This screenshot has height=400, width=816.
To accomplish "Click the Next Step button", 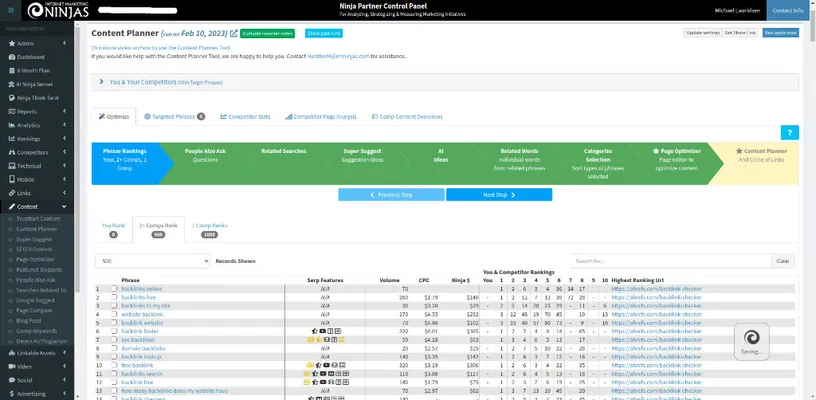I will coord(497,194).
